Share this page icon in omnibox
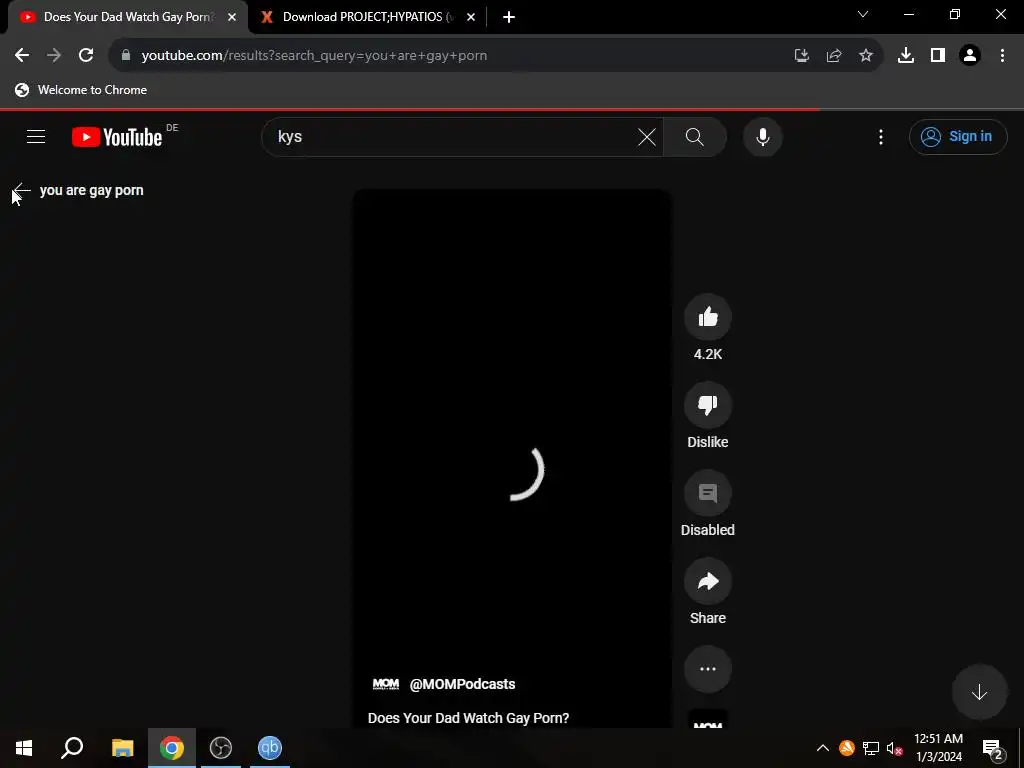This screenshot has width=1024, height=768. pos(834,56)
